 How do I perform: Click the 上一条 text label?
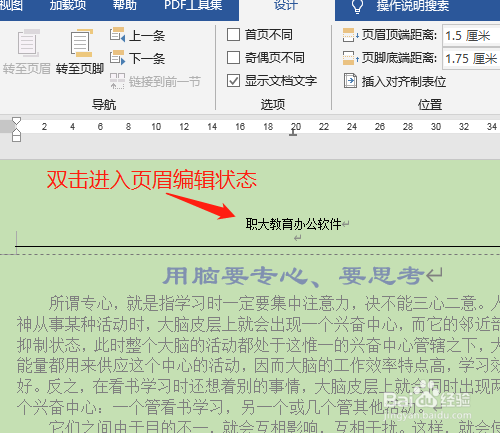[x=147, y=35]
